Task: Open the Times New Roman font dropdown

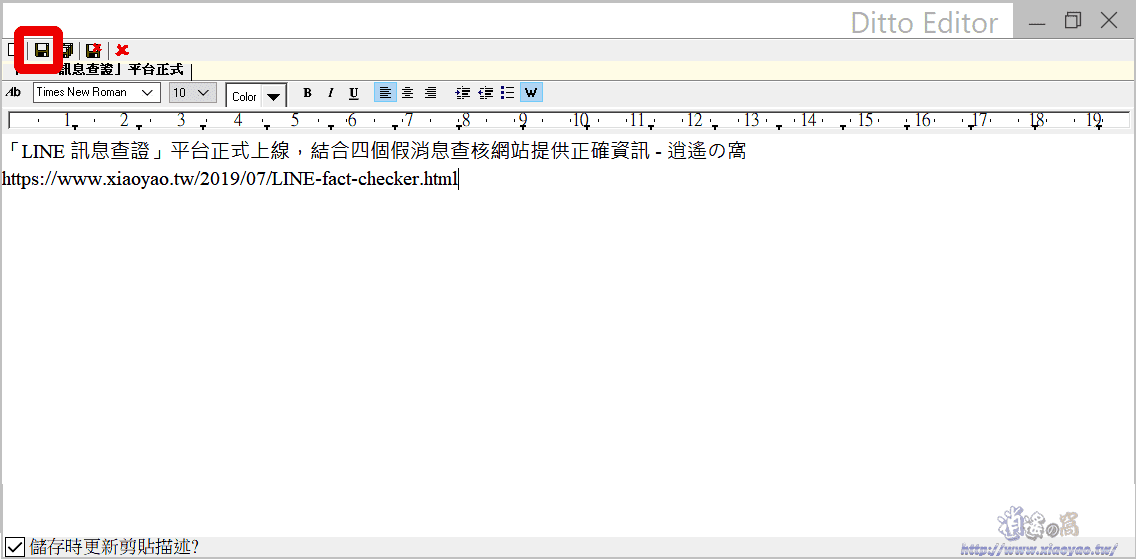Action: click(148, 92)
